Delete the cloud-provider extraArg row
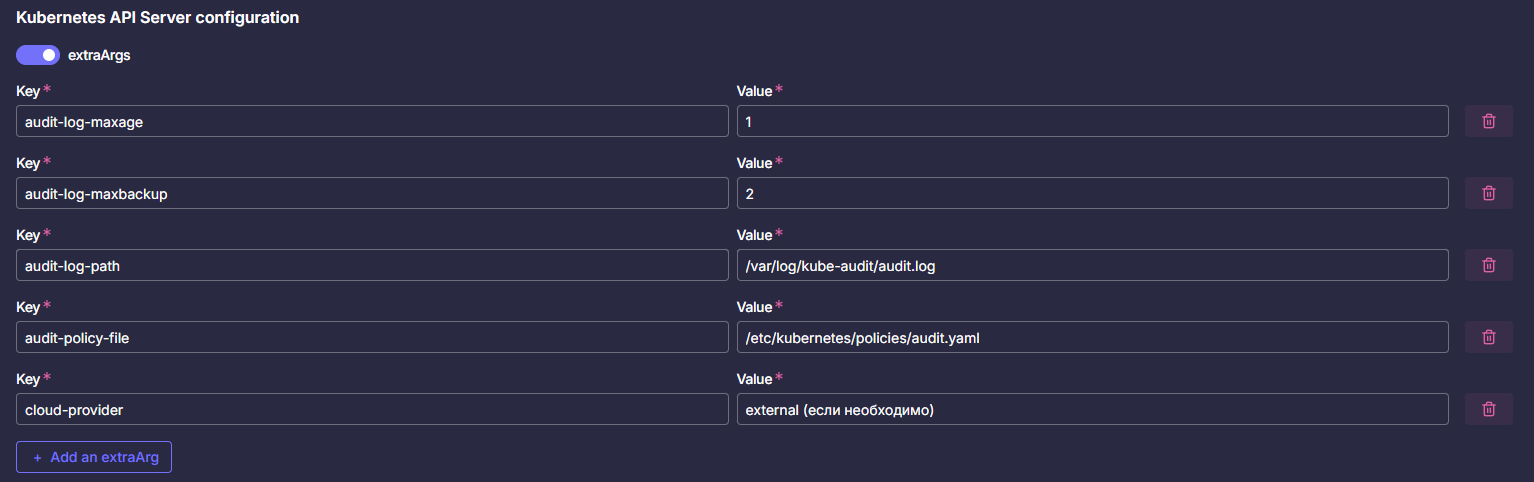1534x482 pixels. point(1489,409)
